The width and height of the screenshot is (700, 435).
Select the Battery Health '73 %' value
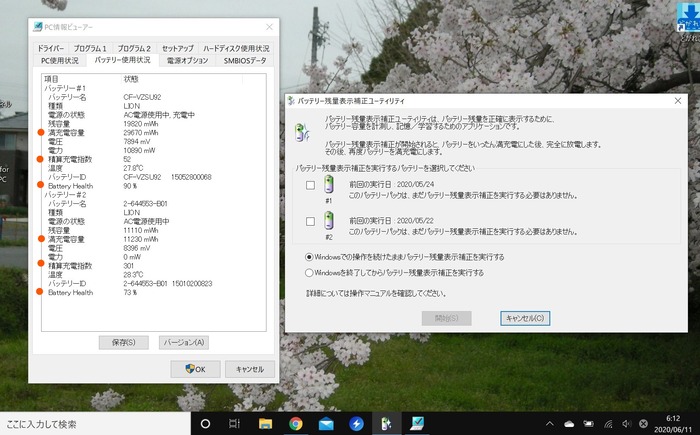[x=130, y=293]
